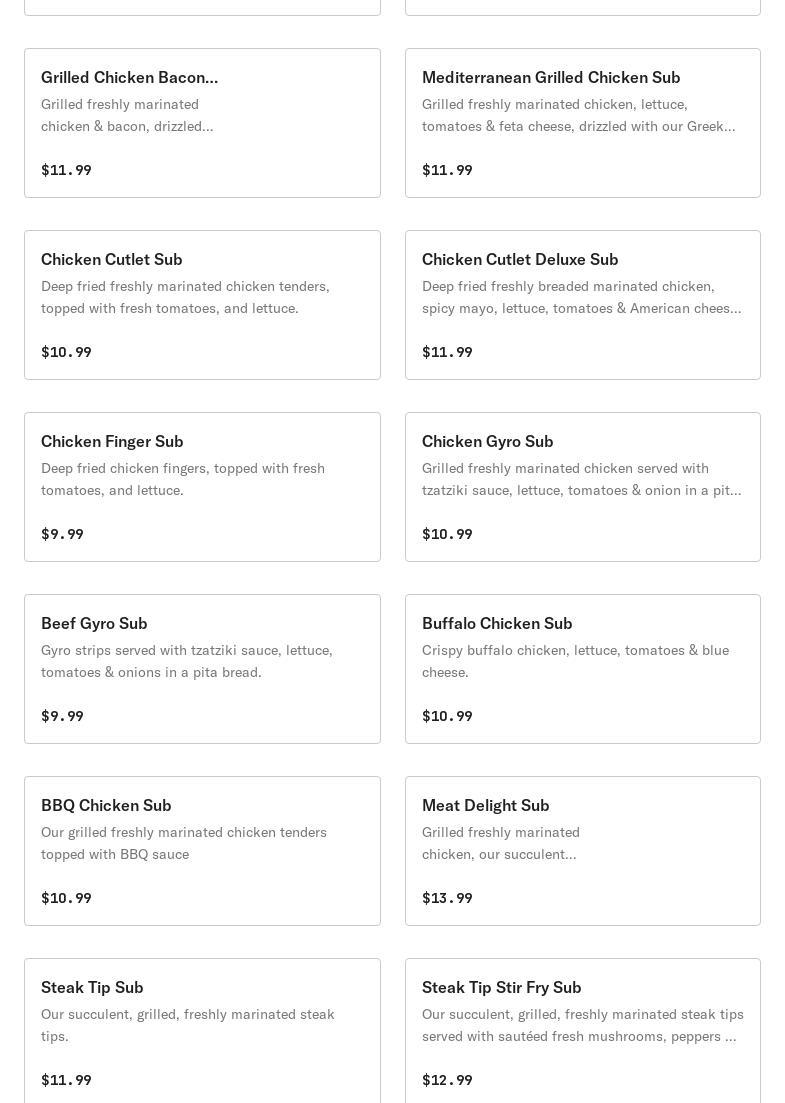Image resolution: width=785 pixels, height=1103 pixels.
Task: Choose the Chicken Finger Sub card
Action: [202, 487]
